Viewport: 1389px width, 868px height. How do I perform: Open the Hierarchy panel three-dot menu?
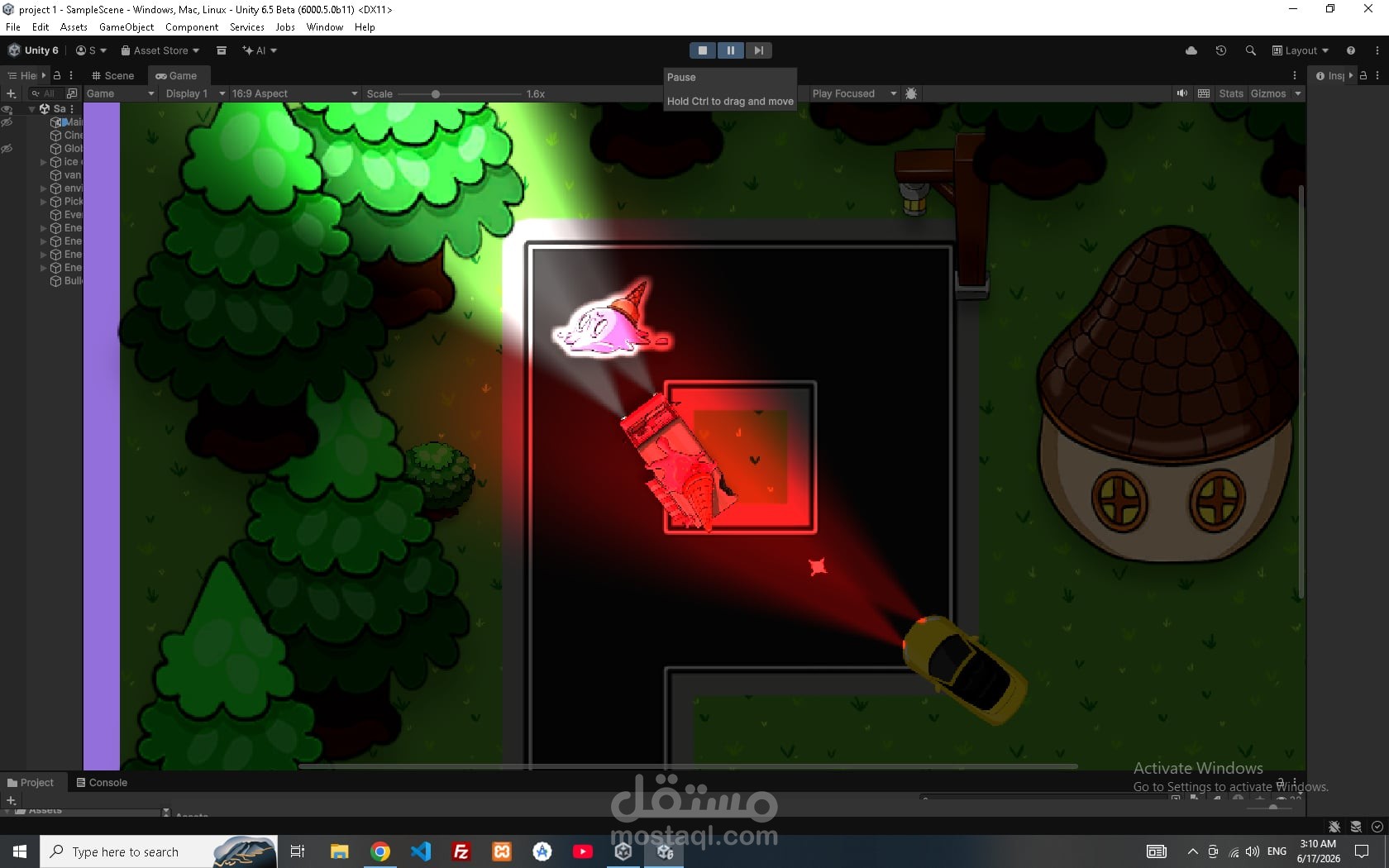coord(71,75)
